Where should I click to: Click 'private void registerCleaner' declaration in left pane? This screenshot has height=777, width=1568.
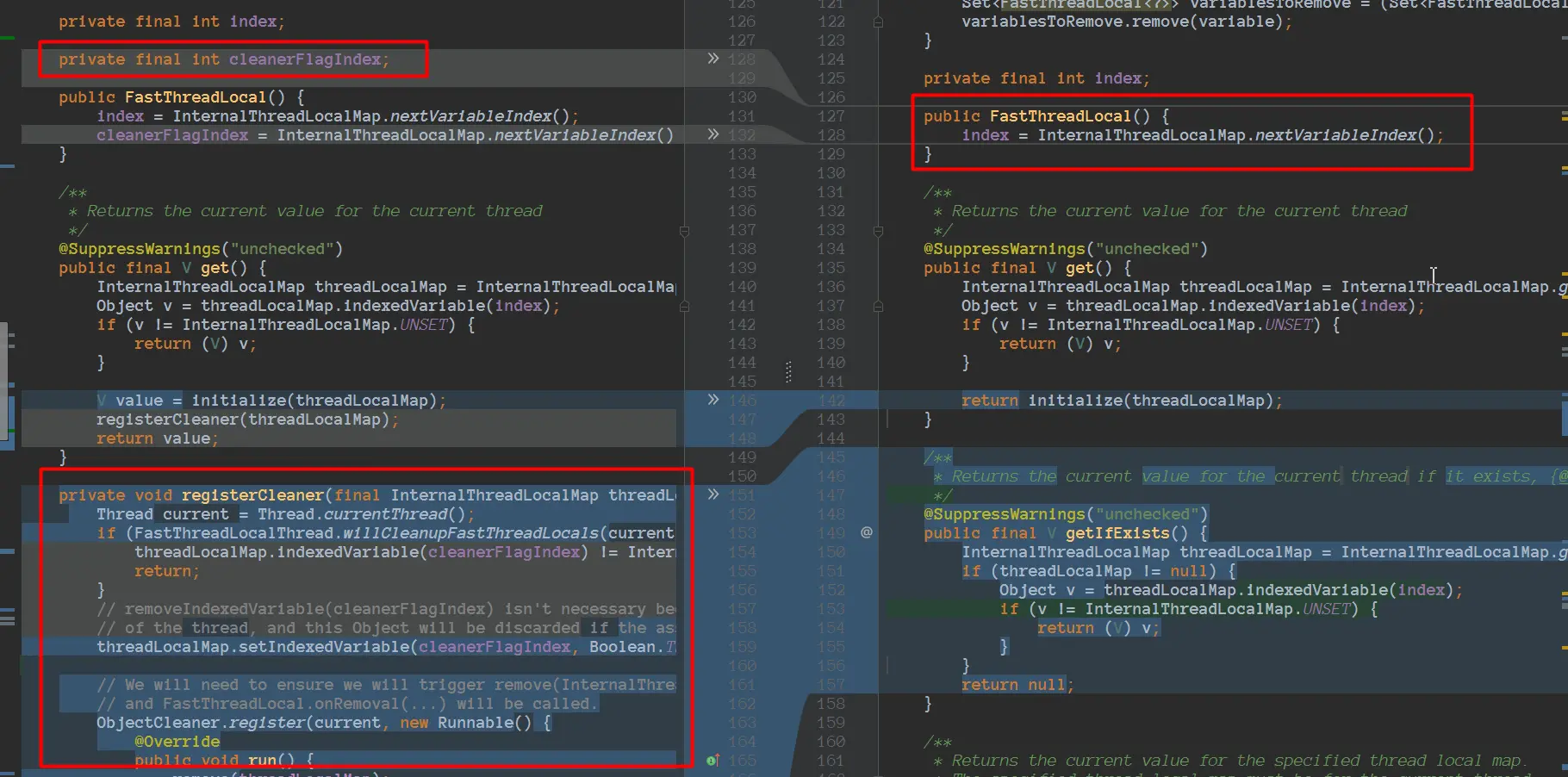tap(191, 495)
